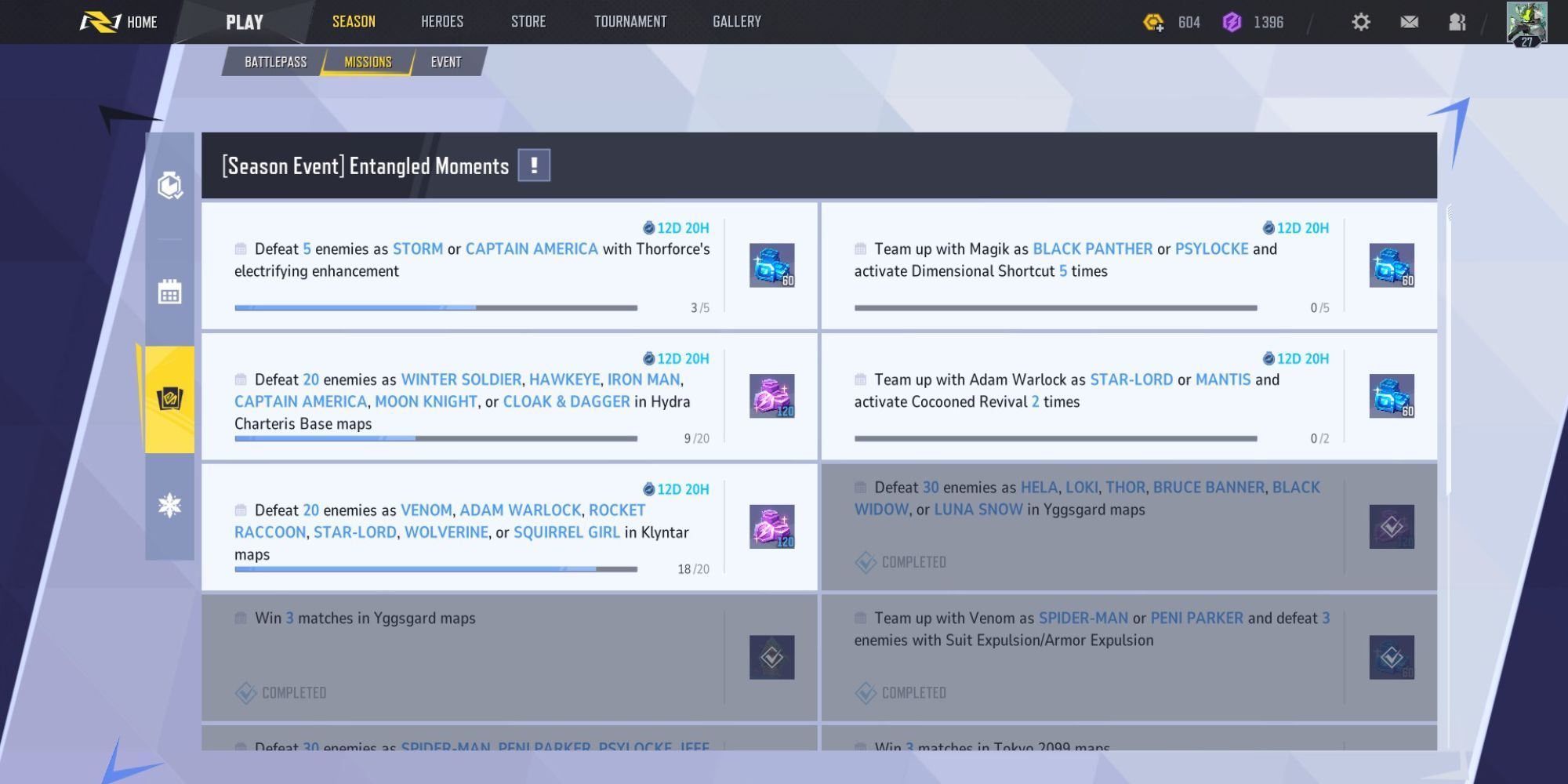Select the top hexagon sidebar icon

169,185
